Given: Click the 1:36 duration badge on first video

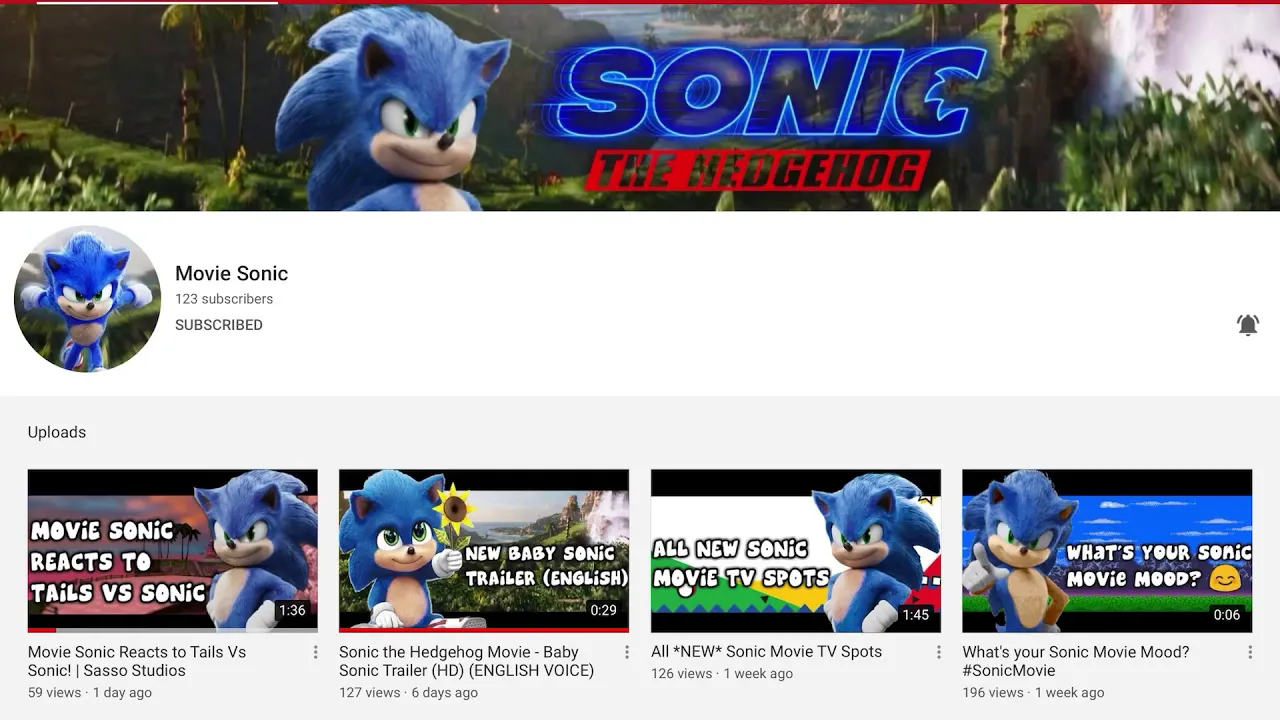Looking at the screenshot, I should [292, 610].
